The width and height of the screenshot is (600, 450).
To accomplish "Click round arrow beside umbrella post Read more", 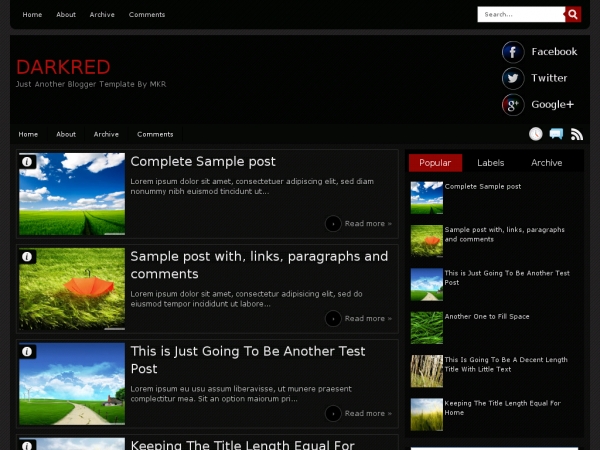I will pos(333,318).
